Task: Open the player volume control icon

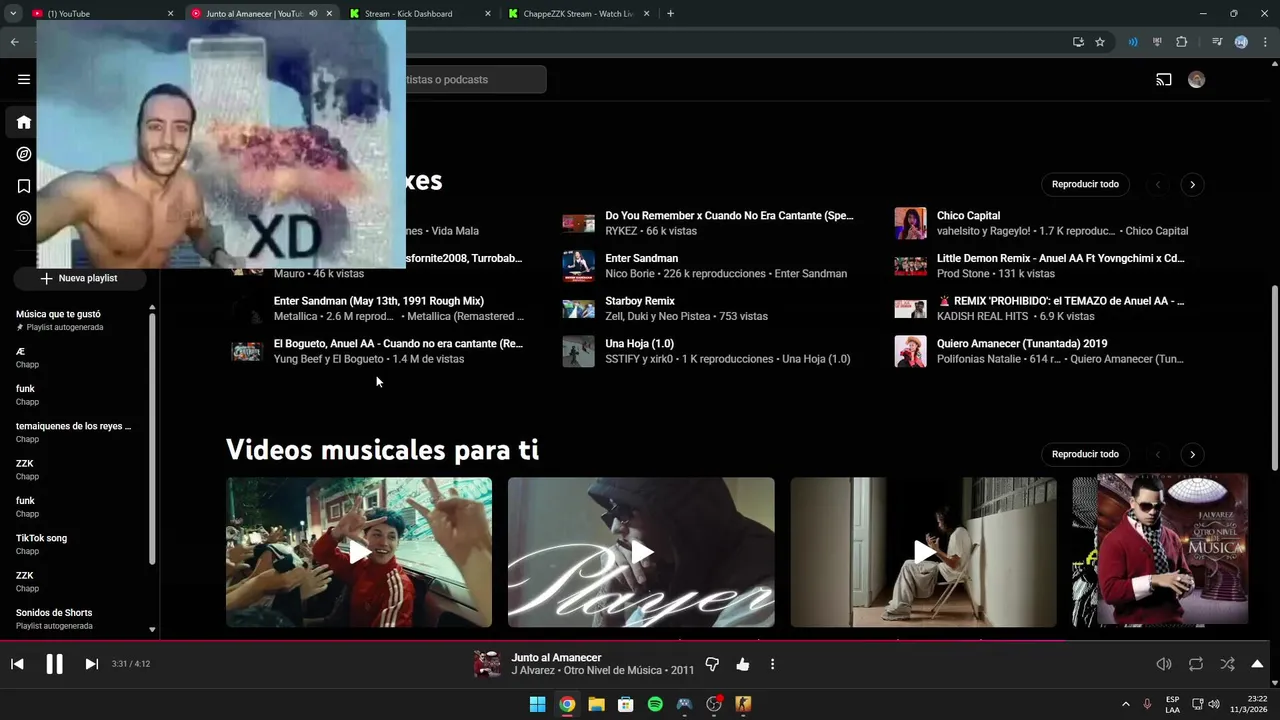Action: [x=1164, y=664]
